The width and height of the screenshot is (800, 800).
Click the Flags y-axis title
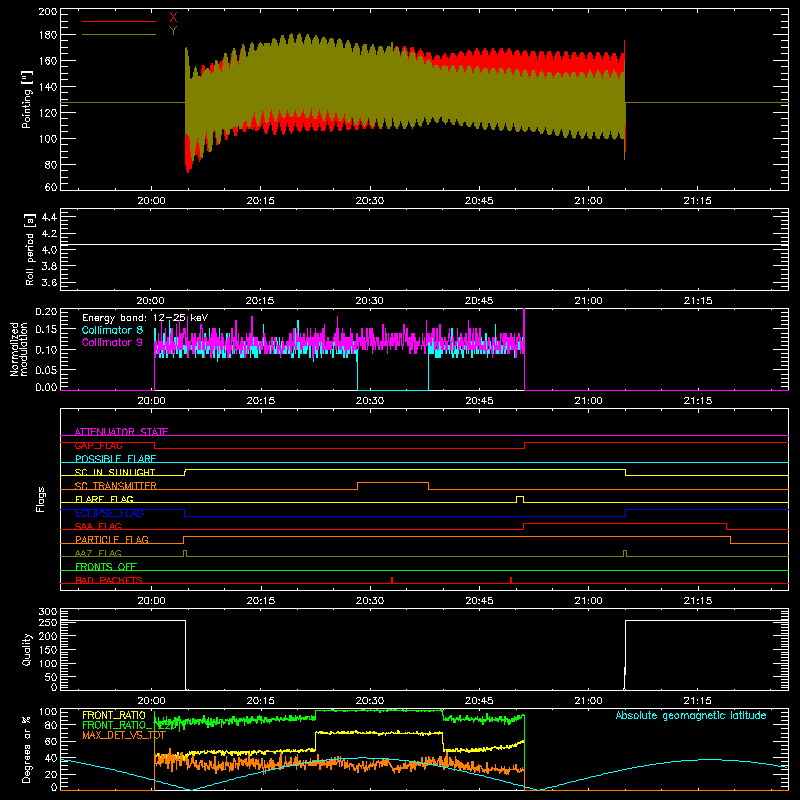(40, 499)
